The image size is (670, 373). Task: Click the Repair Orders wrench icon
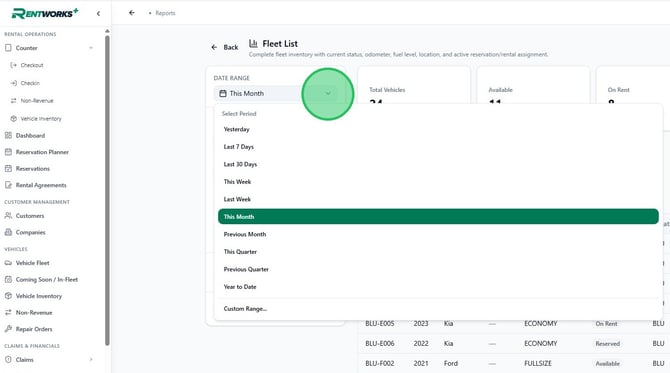click(x=8, y=329)
